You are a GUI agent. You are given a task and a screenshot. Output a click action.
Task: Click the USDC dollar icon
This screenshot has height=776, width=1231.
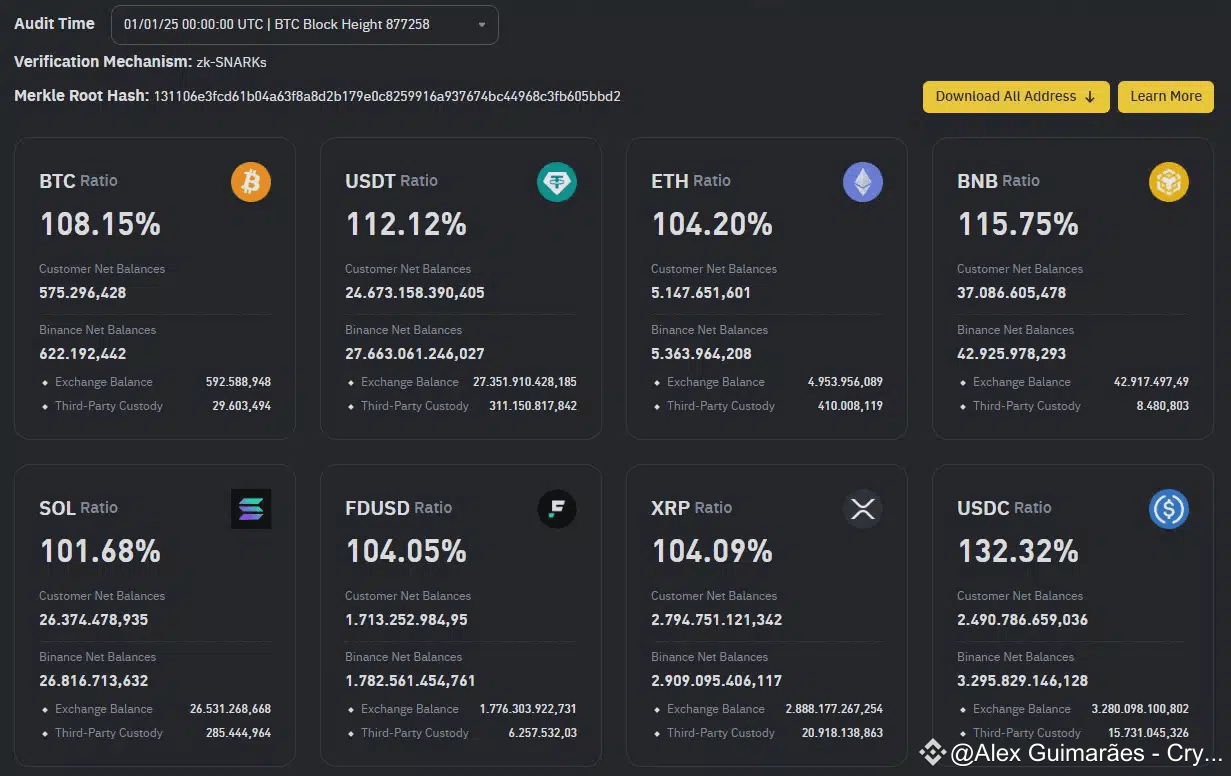click(1168, 508)
